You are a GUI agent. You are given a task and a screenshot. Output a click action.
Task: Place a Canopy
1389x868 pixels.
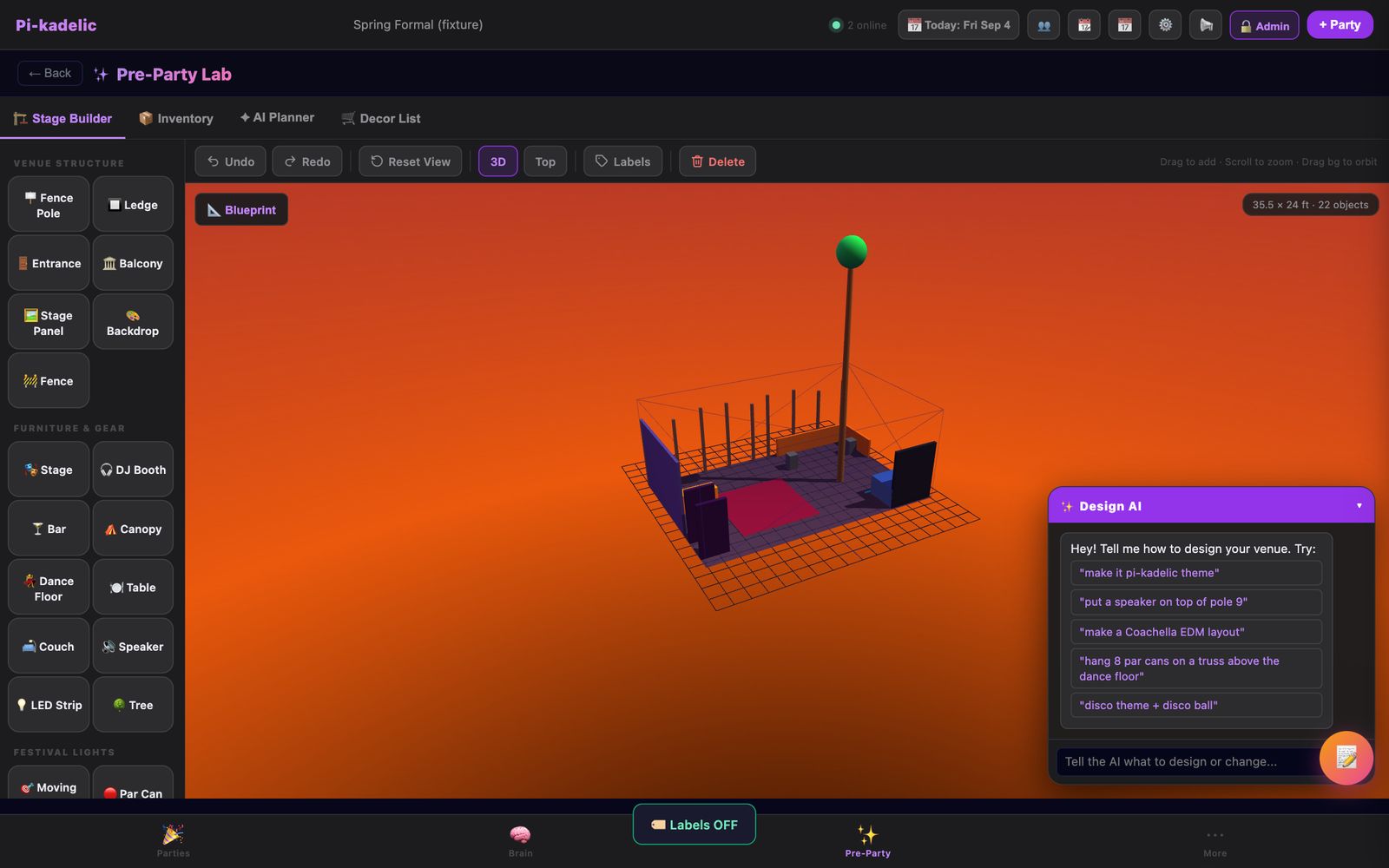tap(133, 529)
